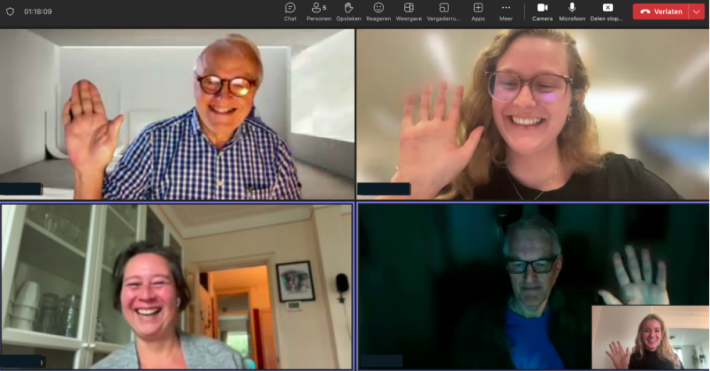Open the Meer options menu
Image resolution: width=710 pixels, height=371 pixels.
coord(506,12)
